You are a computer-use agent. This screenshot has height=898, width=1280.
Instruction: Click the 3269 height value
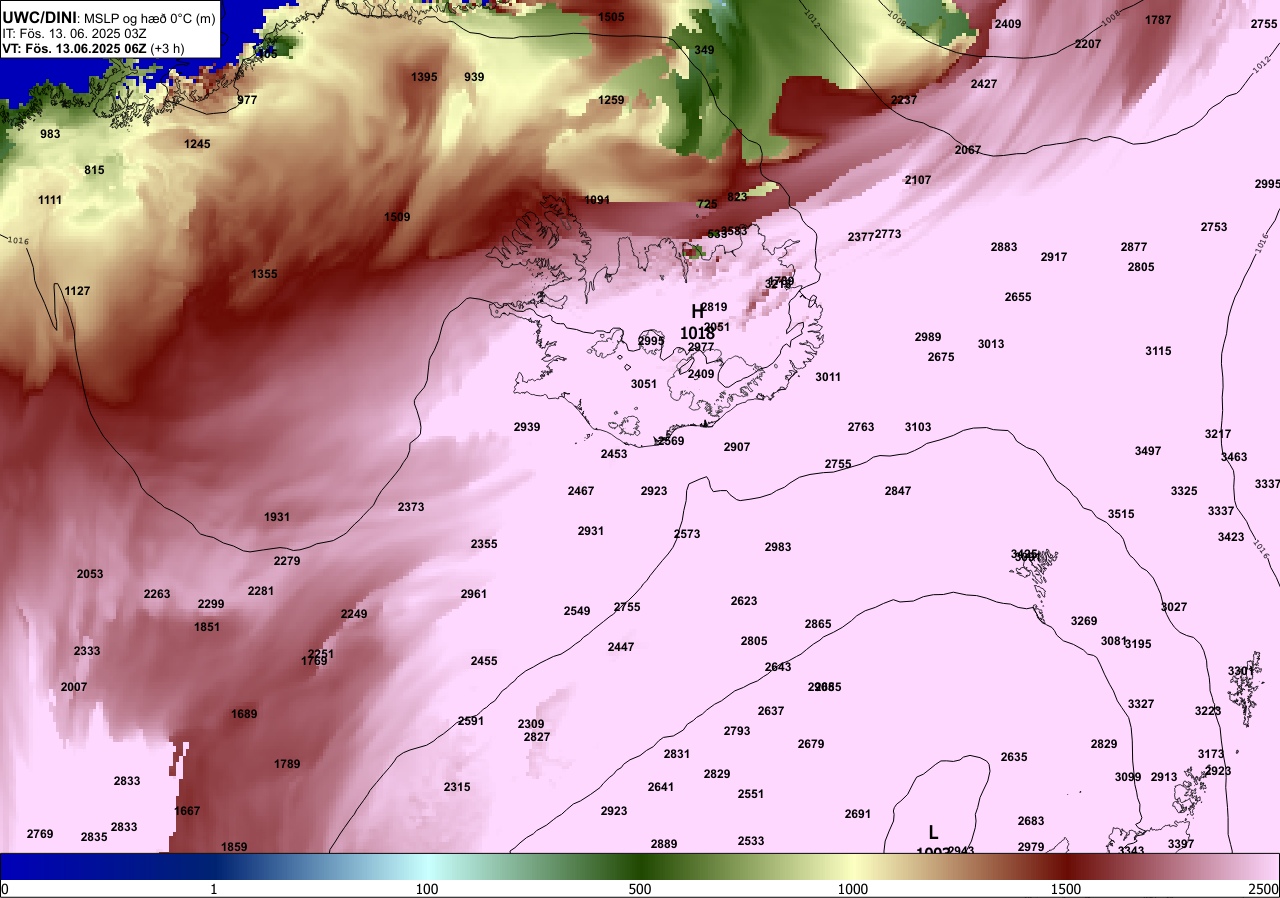1084,621
